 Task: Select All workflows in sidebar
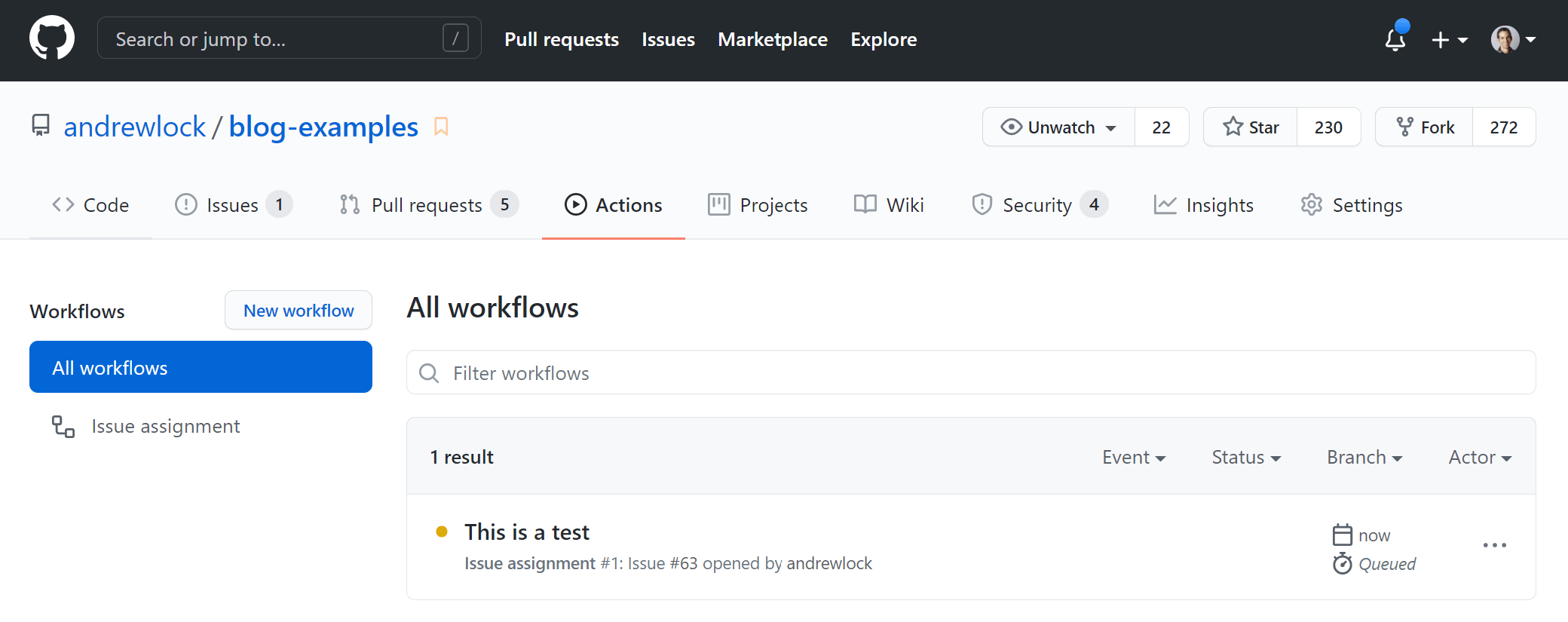click(201, 367)
